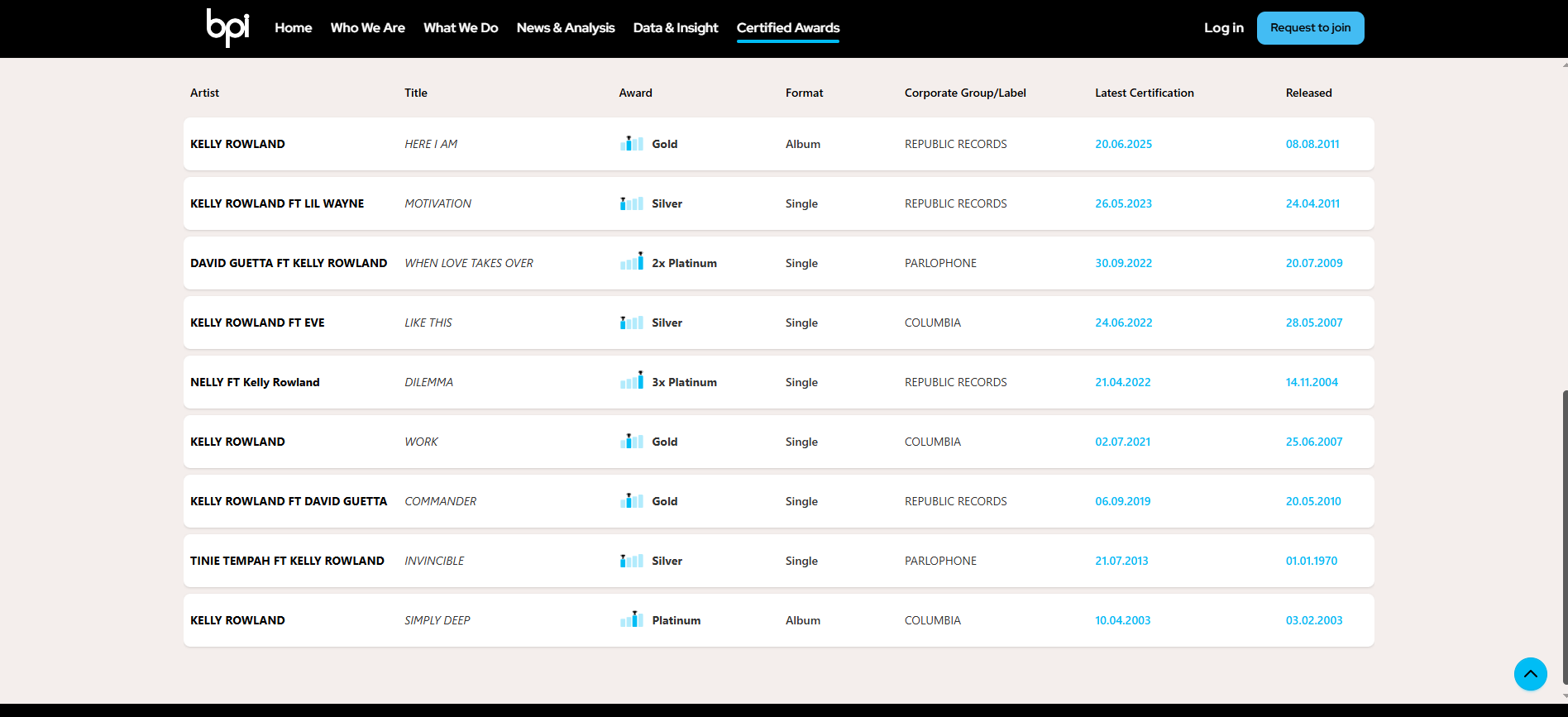Click the Silver award icon for Invincible

point(632,561)
